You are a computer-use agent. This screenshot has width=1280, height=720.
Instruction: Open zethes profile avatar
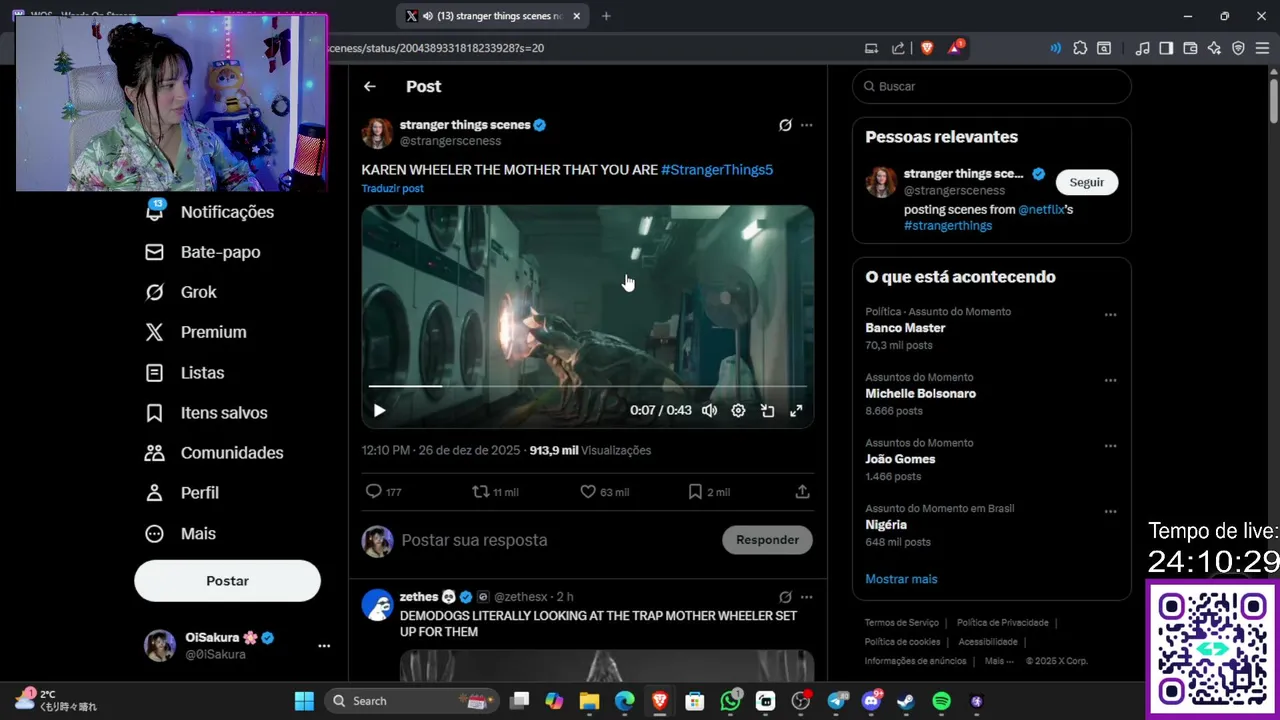377,605
